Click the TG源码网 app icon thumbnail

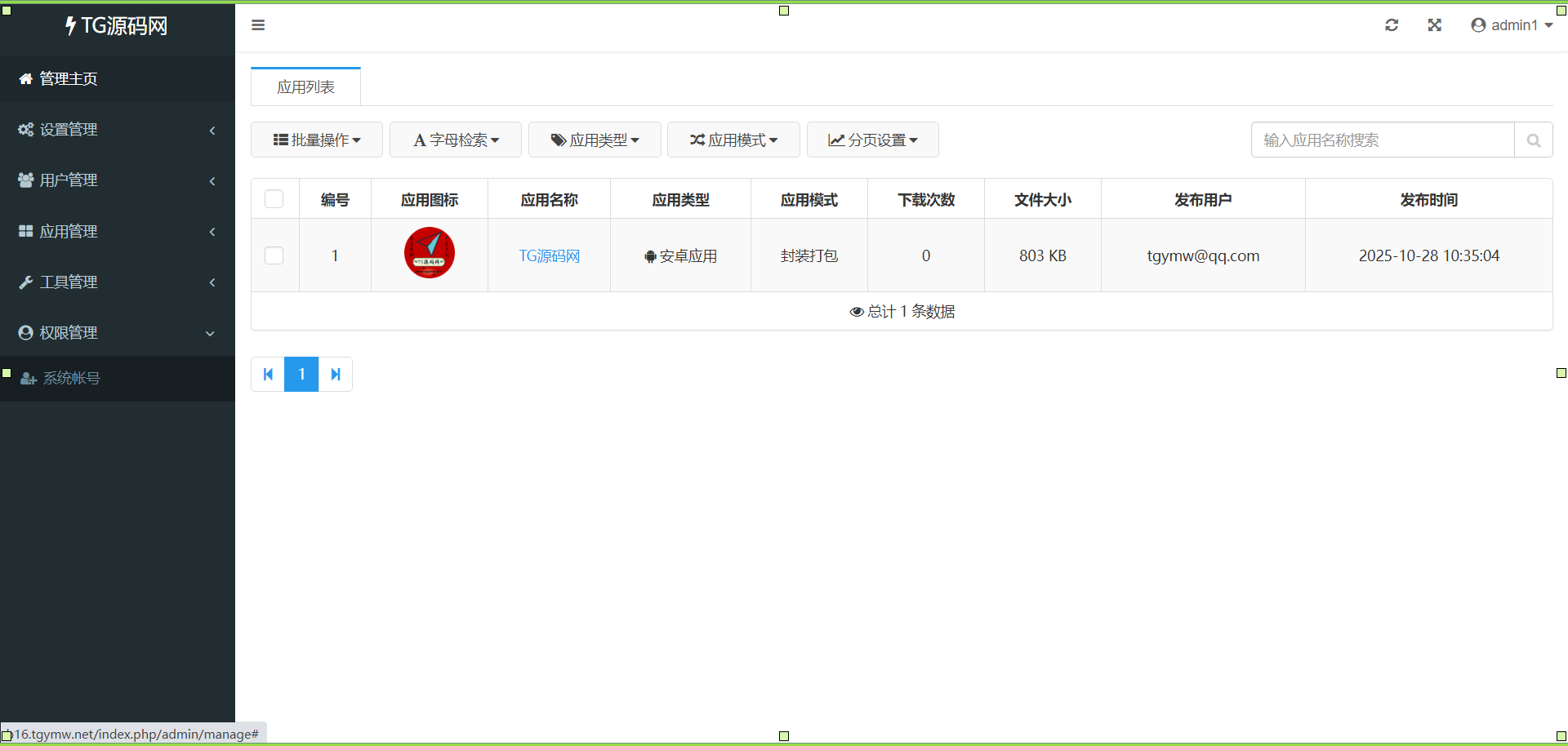(430, 253)
